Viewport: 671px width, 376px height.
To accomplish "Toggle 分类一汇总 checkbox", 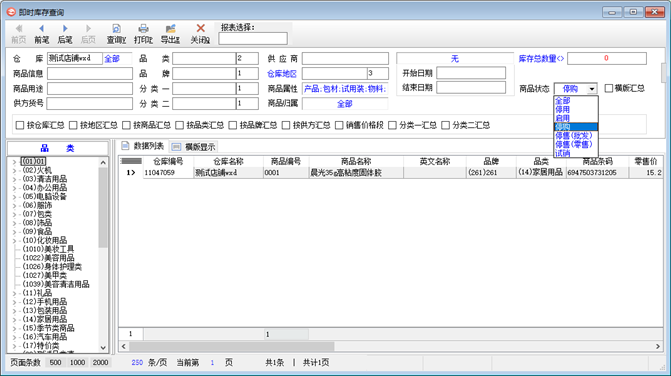I will point(392,125).
